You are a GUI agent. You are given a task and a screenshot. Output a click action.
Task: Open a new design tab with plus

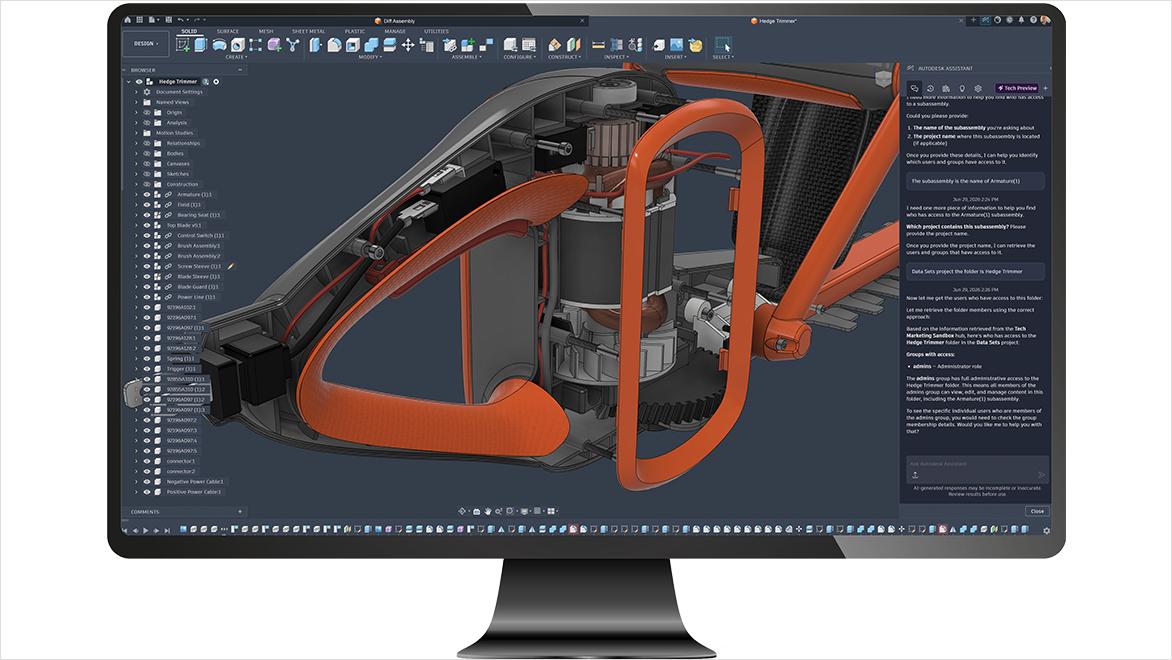point(973,20)
